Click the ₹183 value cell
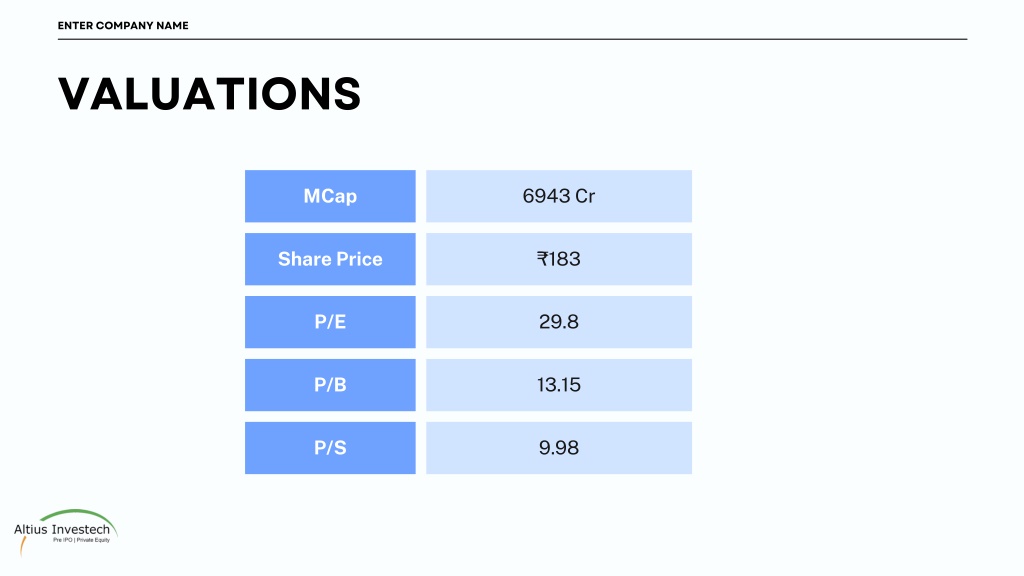This screenshot has width=1024, height=576. point(558,259)
